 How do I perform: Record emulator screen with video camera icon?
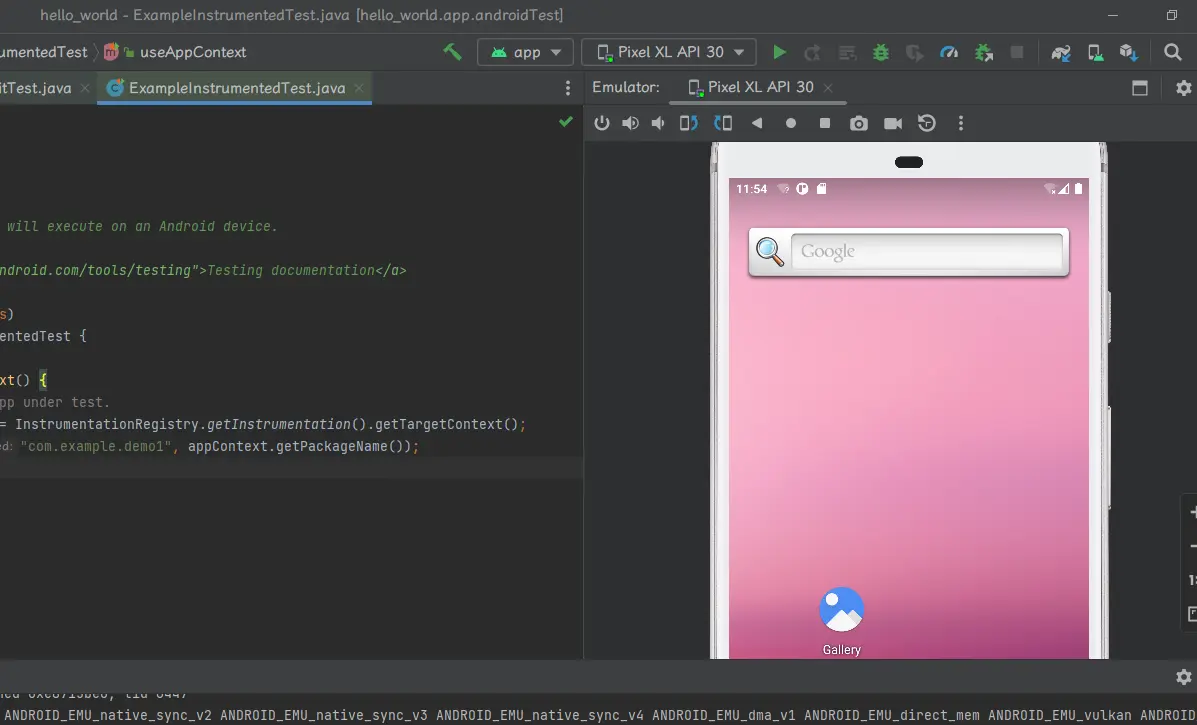tap(893, 123)
